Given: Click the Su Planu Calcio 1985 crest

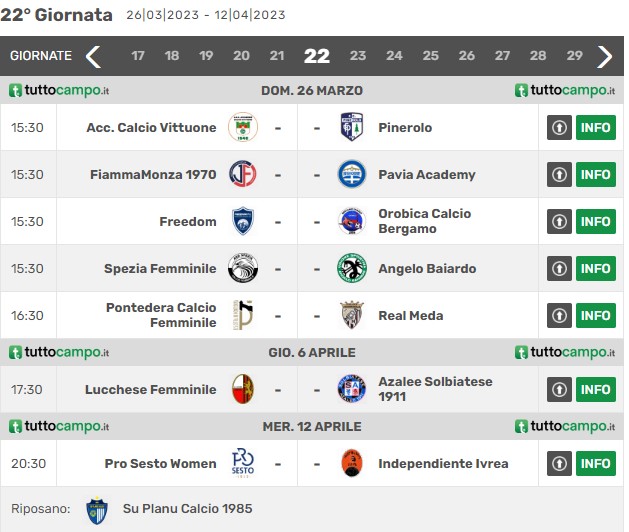Looking at the screenshot, I should [x=97, y=510].
